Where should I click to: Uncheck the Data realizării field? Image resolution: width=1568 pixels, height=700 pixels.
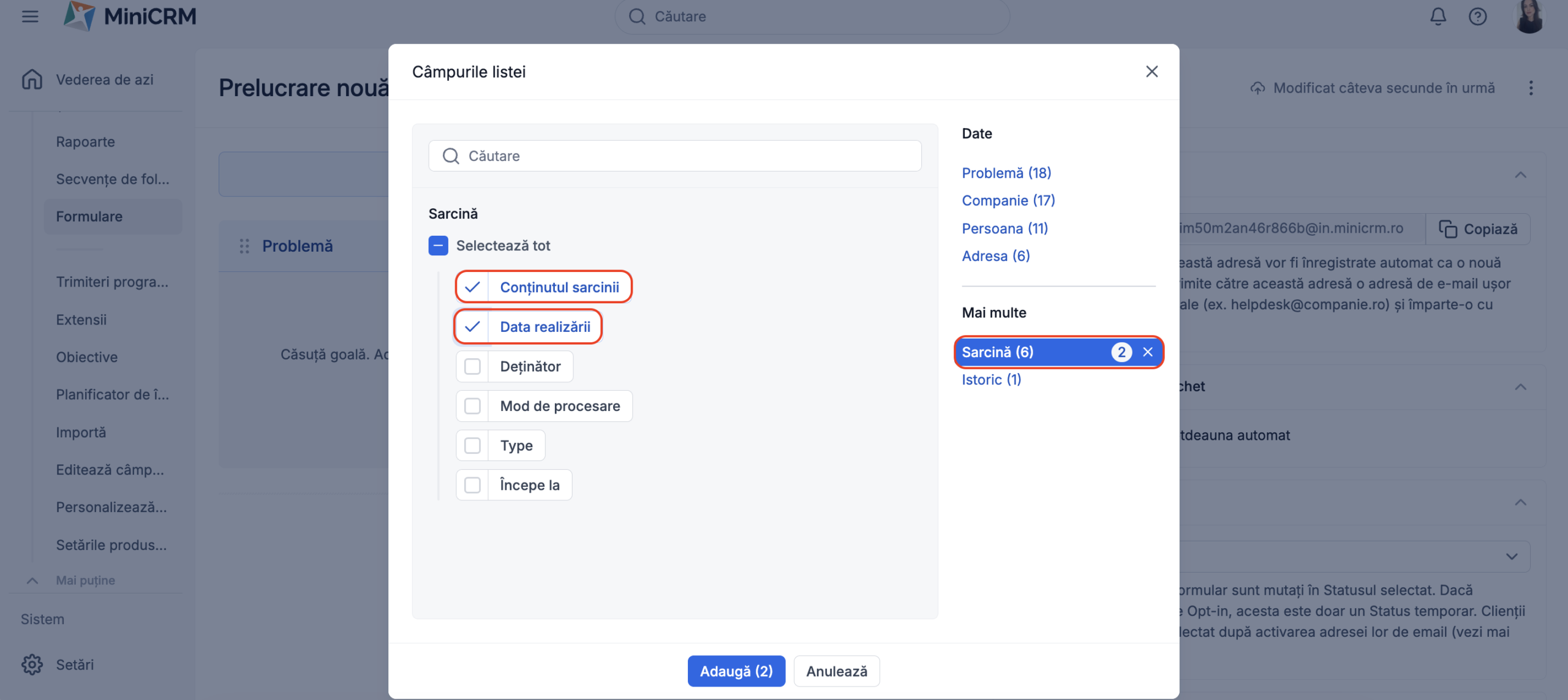472,327
